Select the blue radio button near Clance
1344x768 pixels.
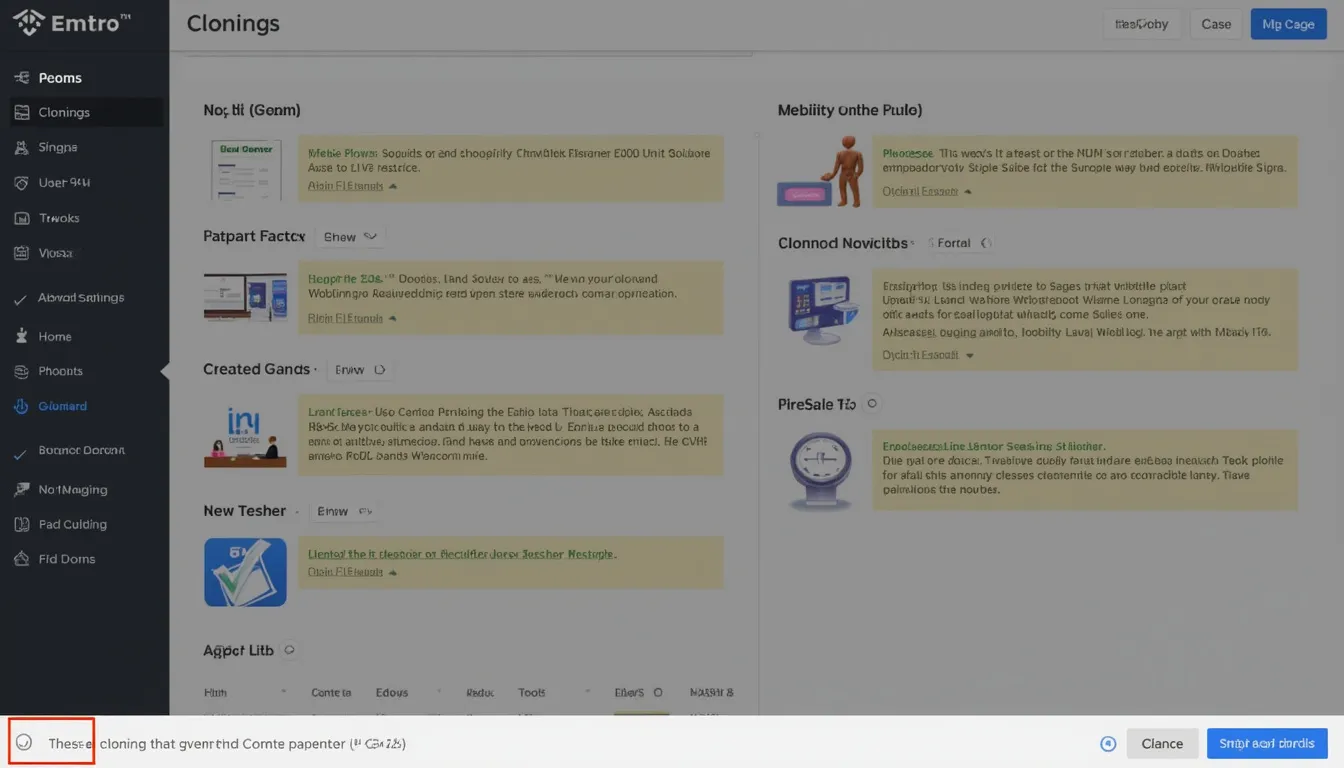pos(1108,743)
